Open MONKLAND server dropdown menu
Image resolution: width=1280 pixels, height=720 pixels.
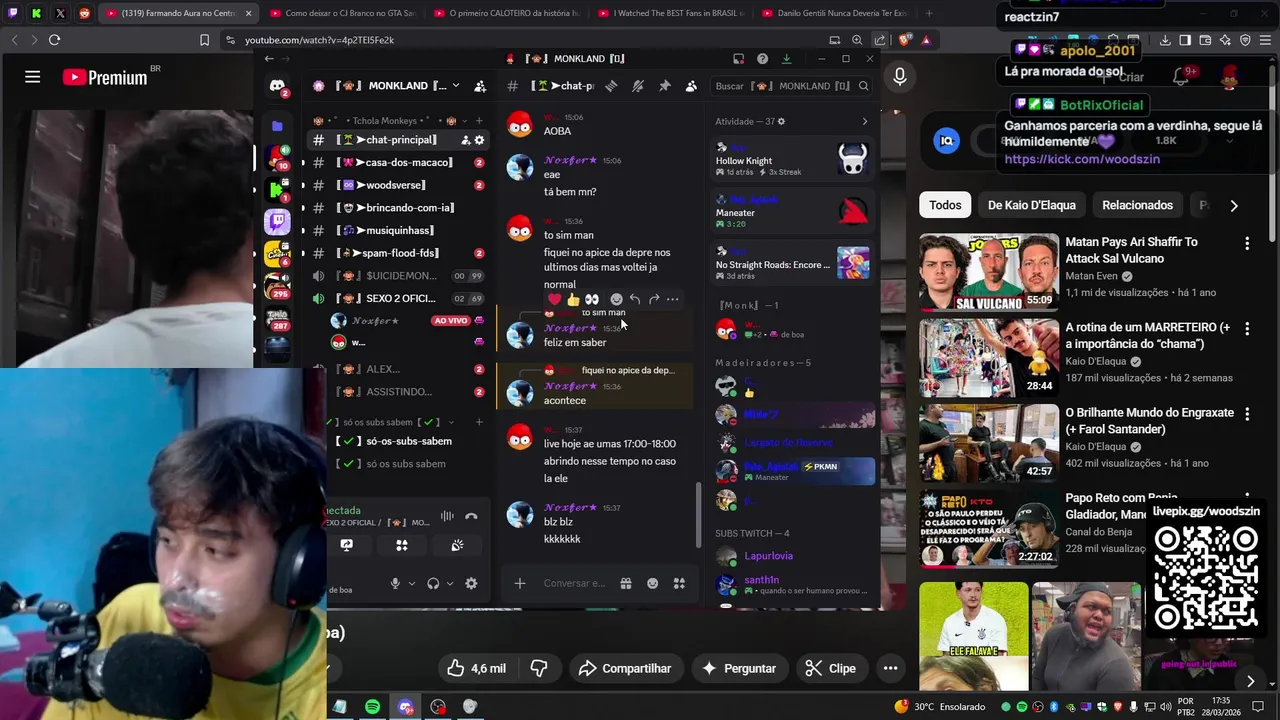[x=455, y=86]
